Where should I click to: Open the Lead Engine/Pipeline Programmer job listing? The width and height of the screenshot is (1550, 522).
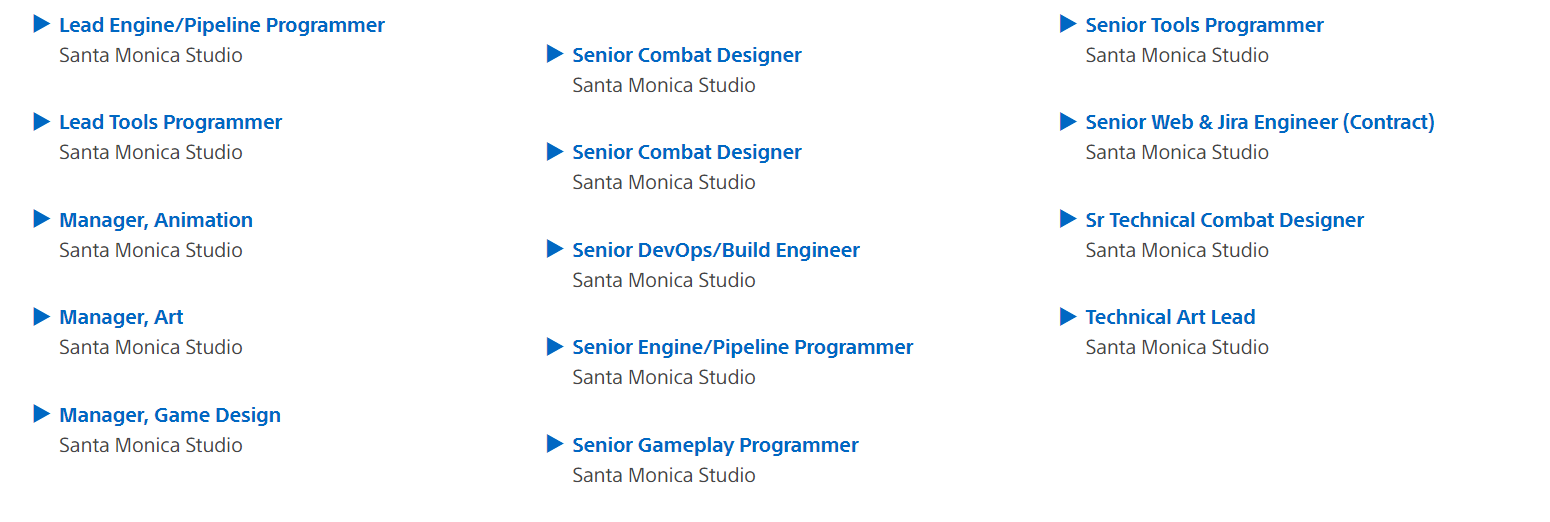coord(222,25)
